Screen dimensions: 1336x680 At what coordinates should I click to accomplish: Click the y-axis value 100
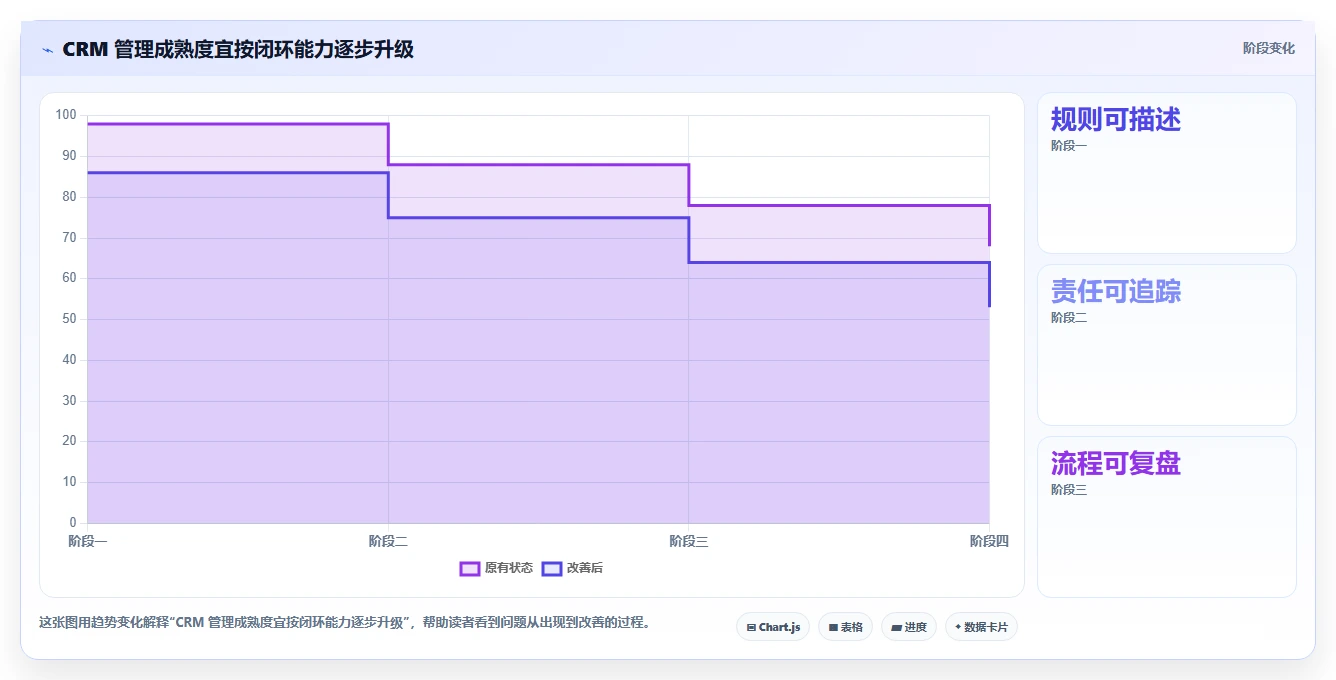click(x=66, y=115)
